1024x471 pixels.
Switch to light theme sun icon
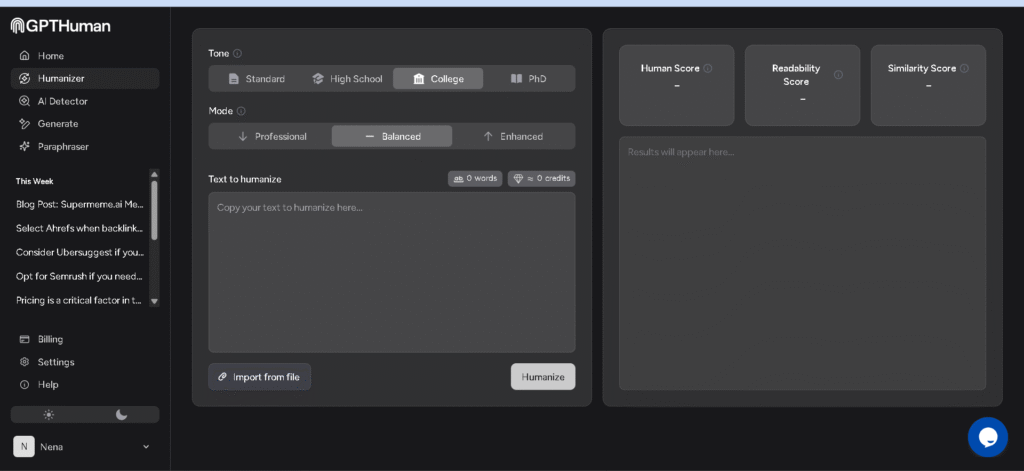48,414
